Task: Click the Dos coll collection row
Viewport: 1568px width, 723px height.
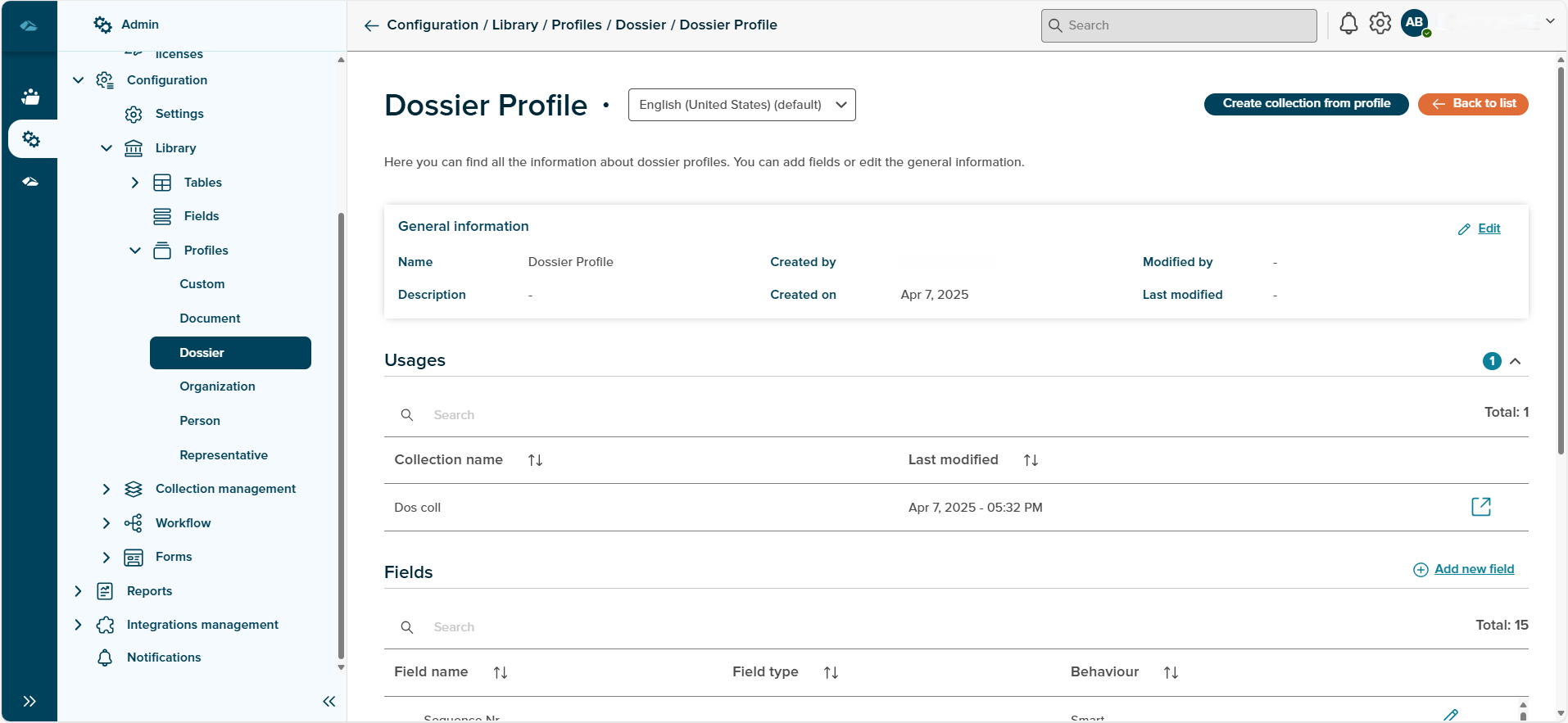Action: [956, 508]
